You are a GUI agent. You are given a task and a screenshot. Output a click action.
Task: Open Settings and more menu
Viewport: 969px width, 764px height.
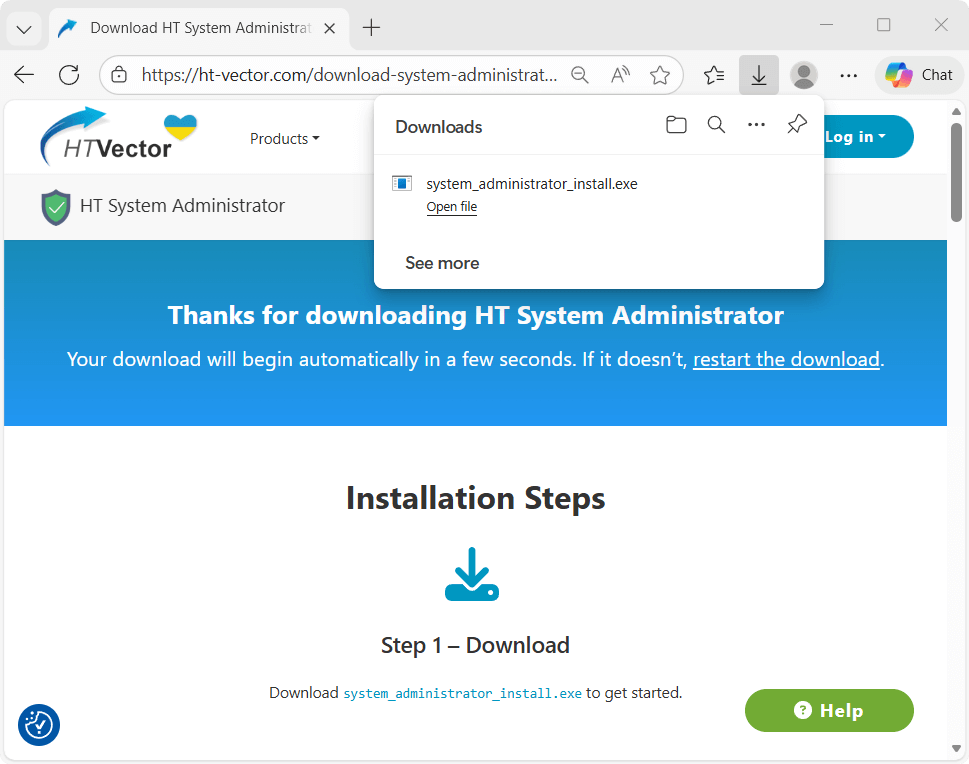click(x=848, y=74)
